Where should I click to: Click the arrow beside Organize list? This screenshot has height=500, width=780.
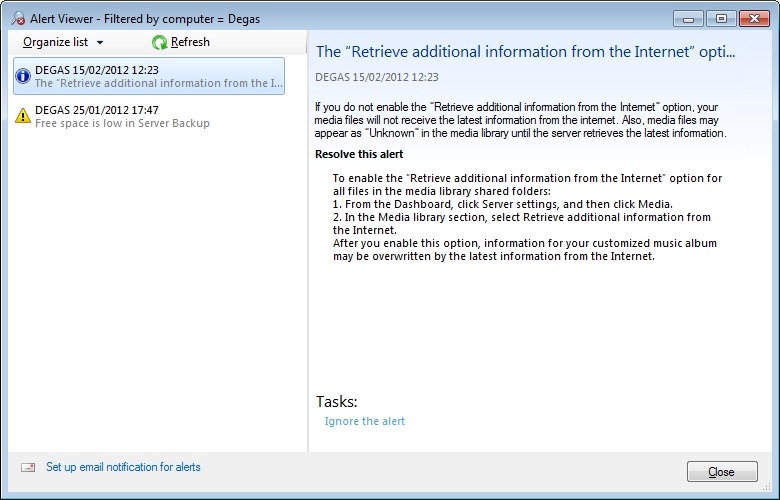(x=100, y=43)
